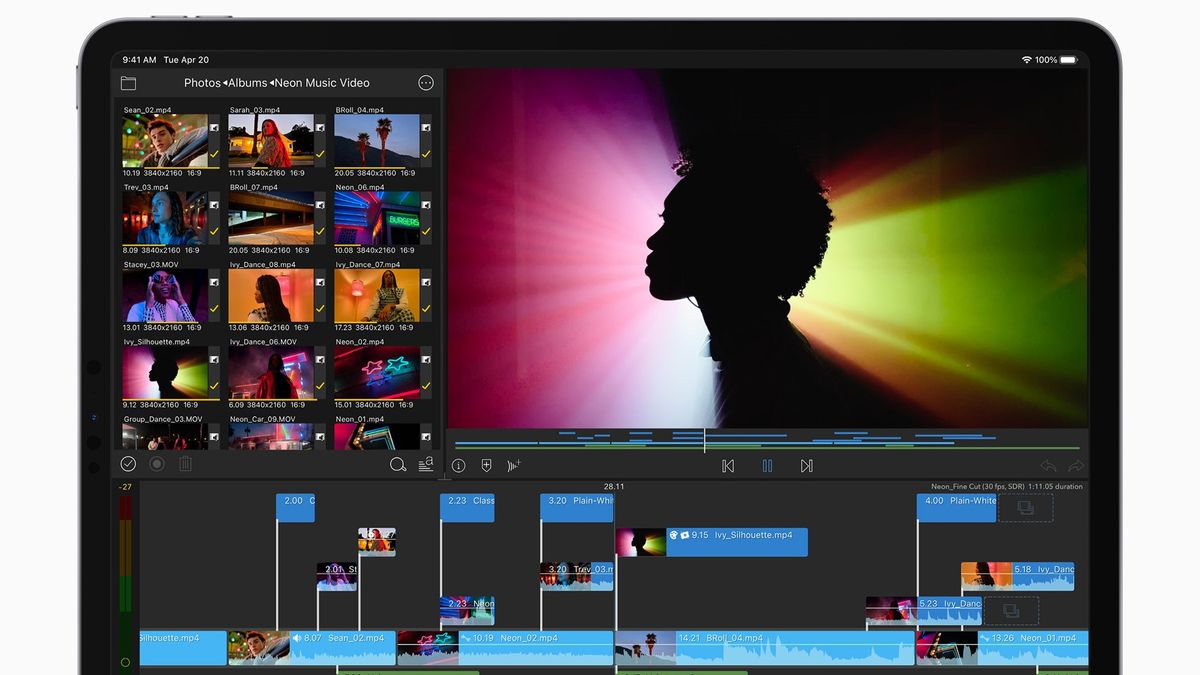
Task: Open the library options ellipsis menu
Action: click(426, 83)
